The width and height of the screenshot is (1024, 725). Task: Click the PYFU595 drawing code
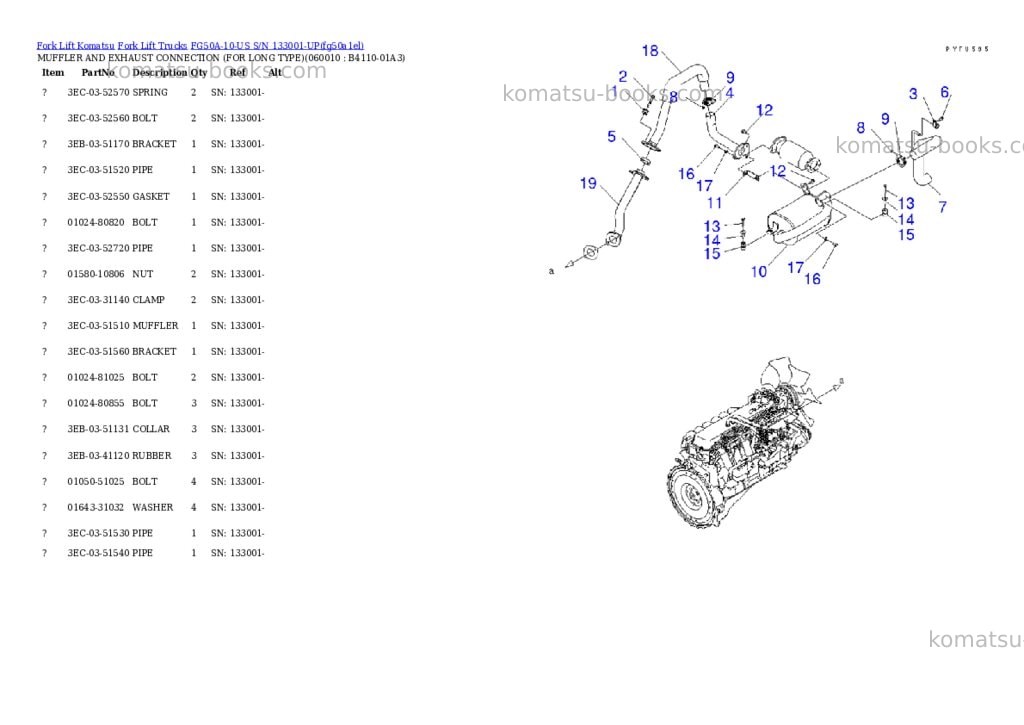click(x=967, y=49)
